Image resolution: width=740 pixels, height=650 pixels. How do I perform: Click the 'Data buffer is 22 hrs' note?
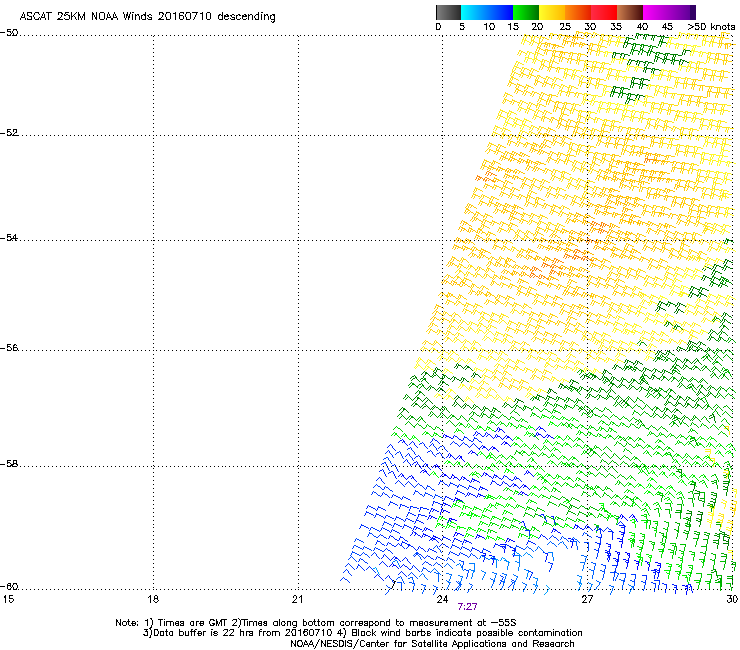click(362, 633)
